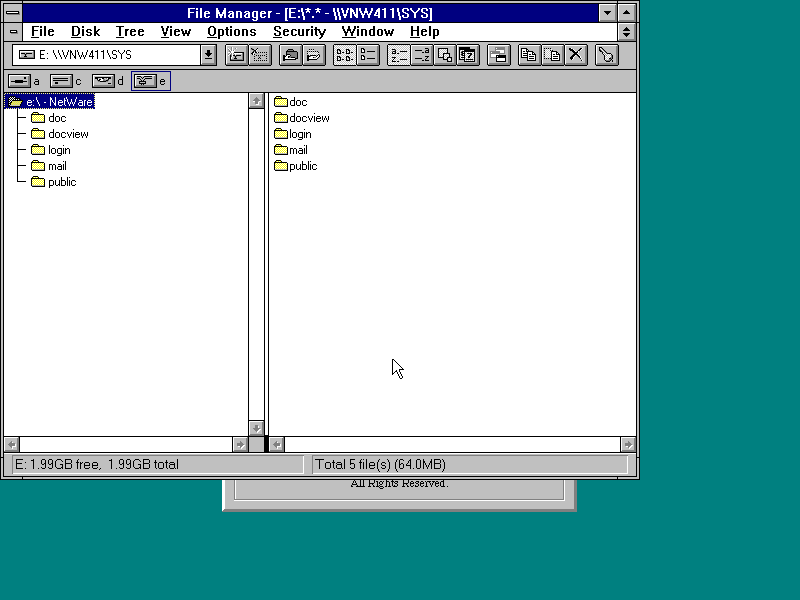The height and width of the screenshot is (600, 800).
Task: Select network drive e icon
Action: pyautogui.click(x=145, y=81)
